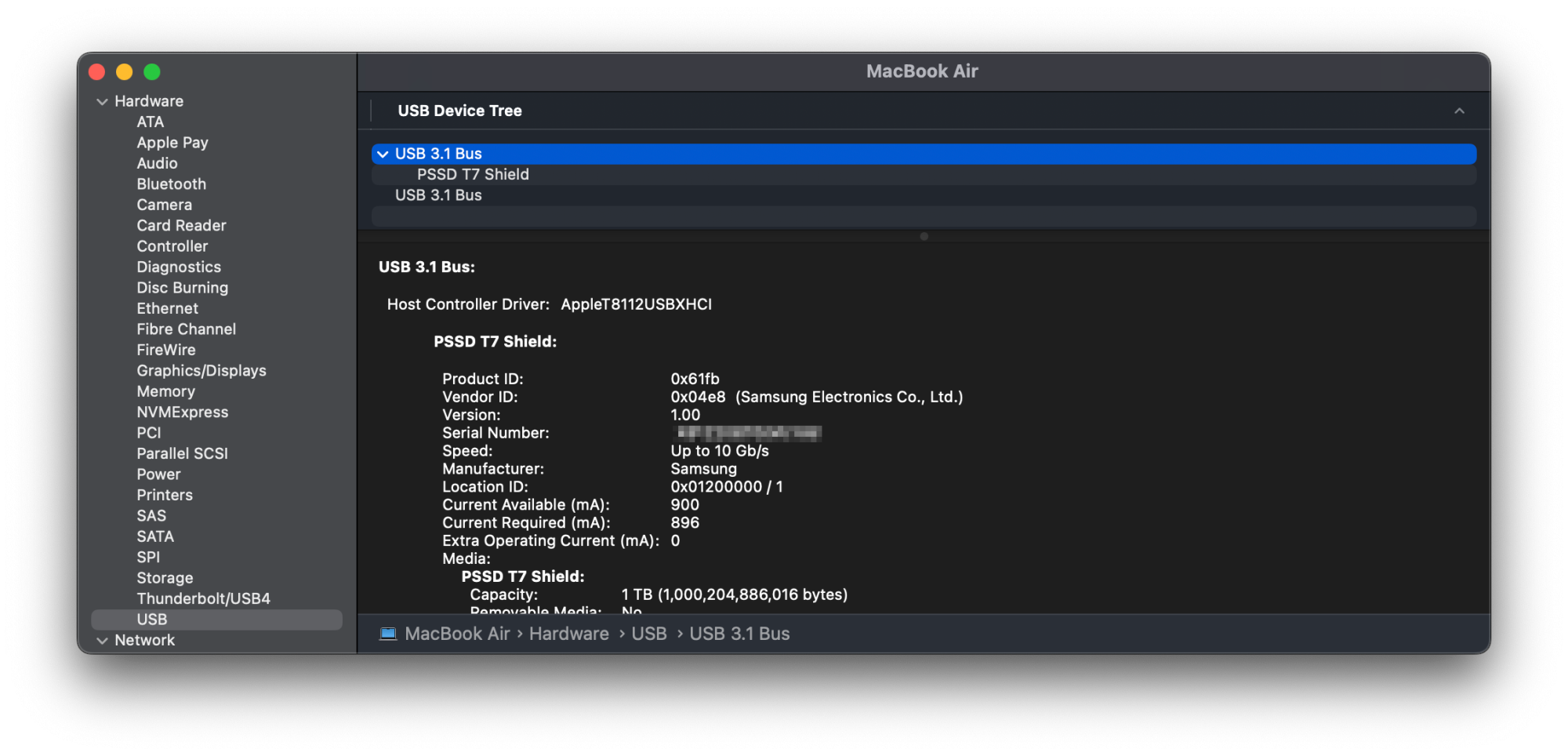Open Bluetooth hardware info
The width and height of the screenshot is (1568, 756).
[172, 184]
